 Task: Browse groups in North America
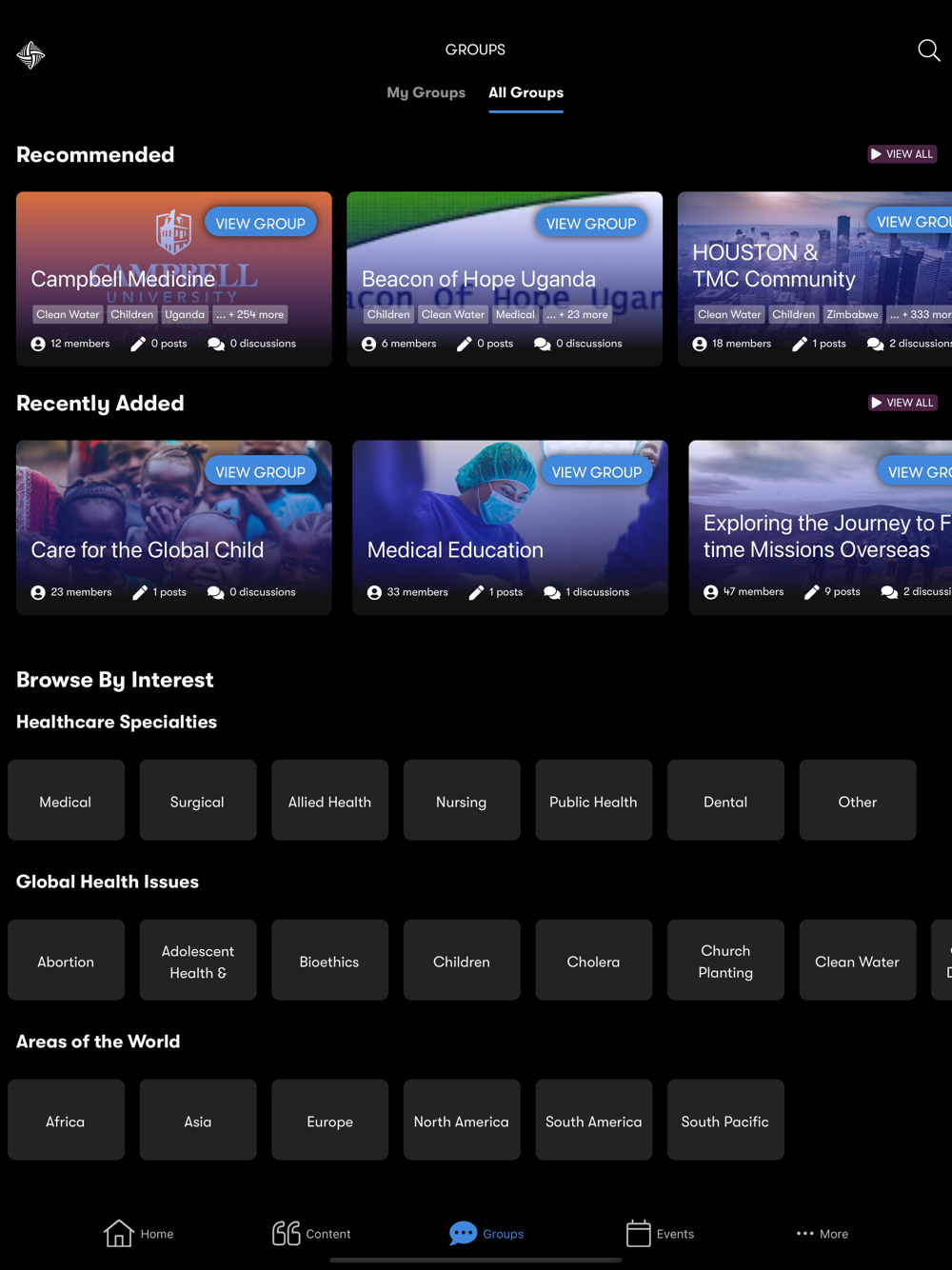click(462, 1121)
